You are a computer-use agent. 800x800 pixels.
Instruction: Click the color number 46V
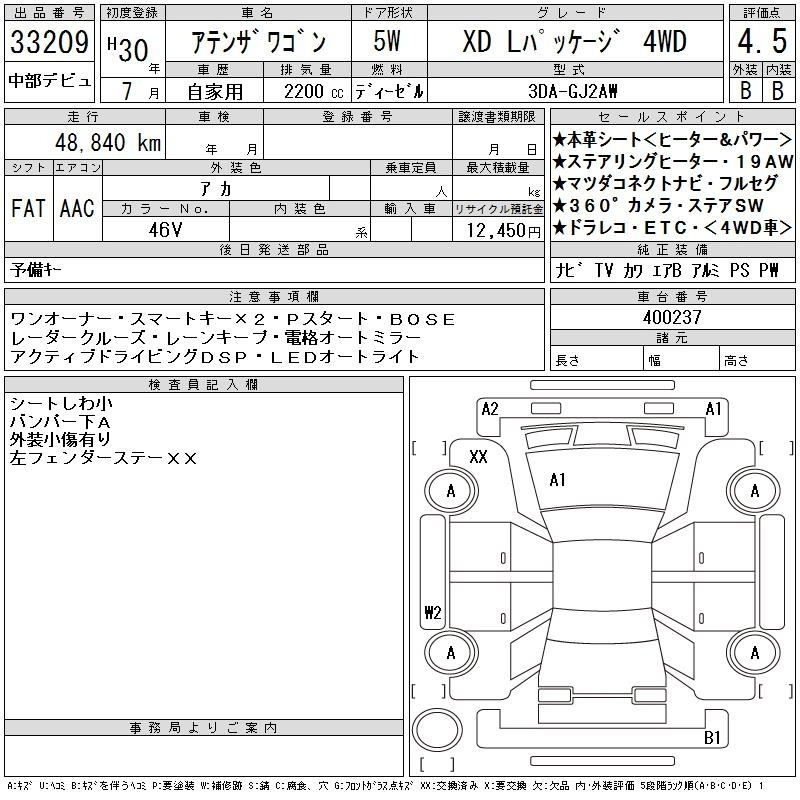click(x=165, y=230)
